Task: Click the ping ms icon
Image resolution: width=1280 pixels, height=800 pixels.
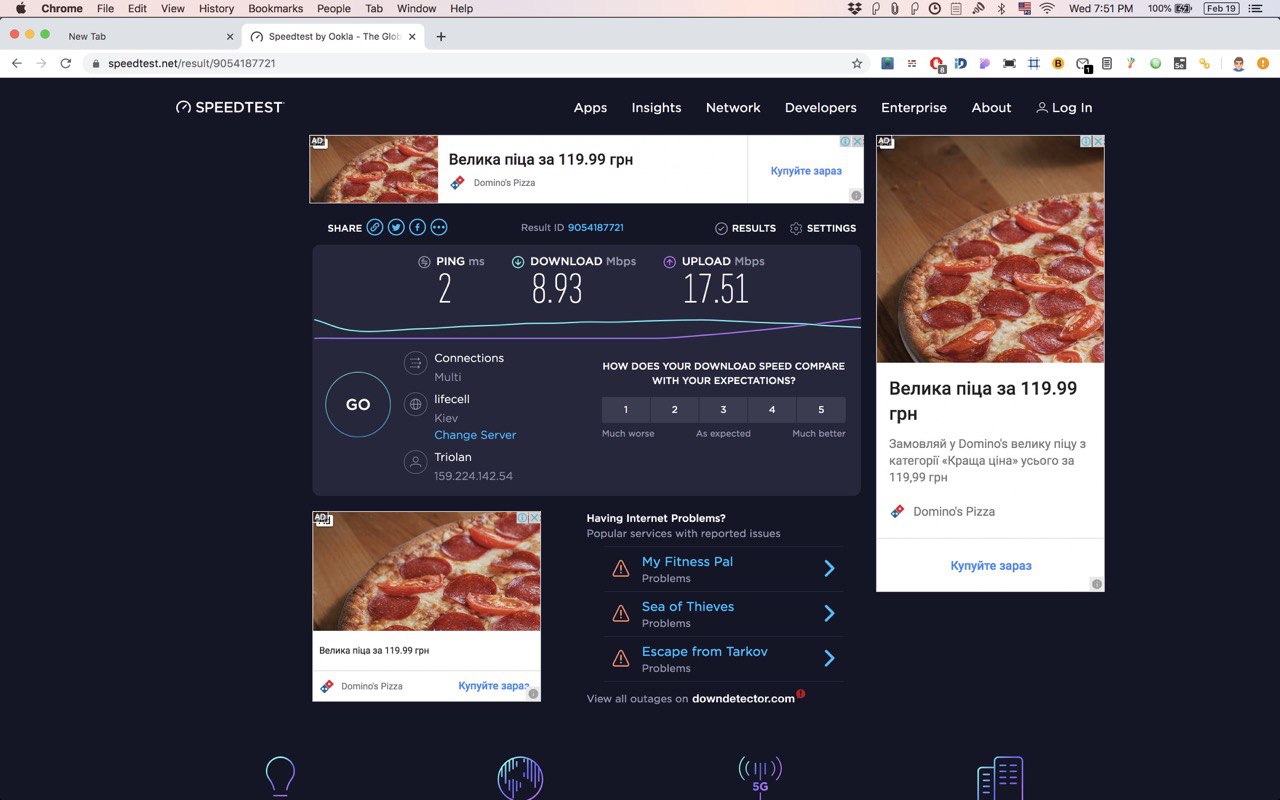Action: tap(424, 262)
